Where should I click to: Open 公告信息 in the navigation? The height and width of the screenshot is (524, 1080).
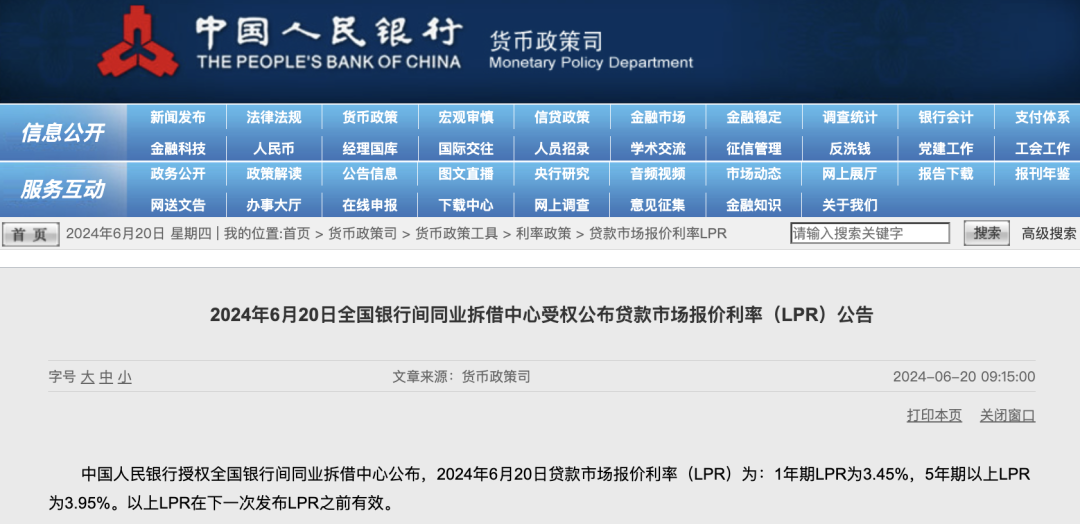click(370, 174)
